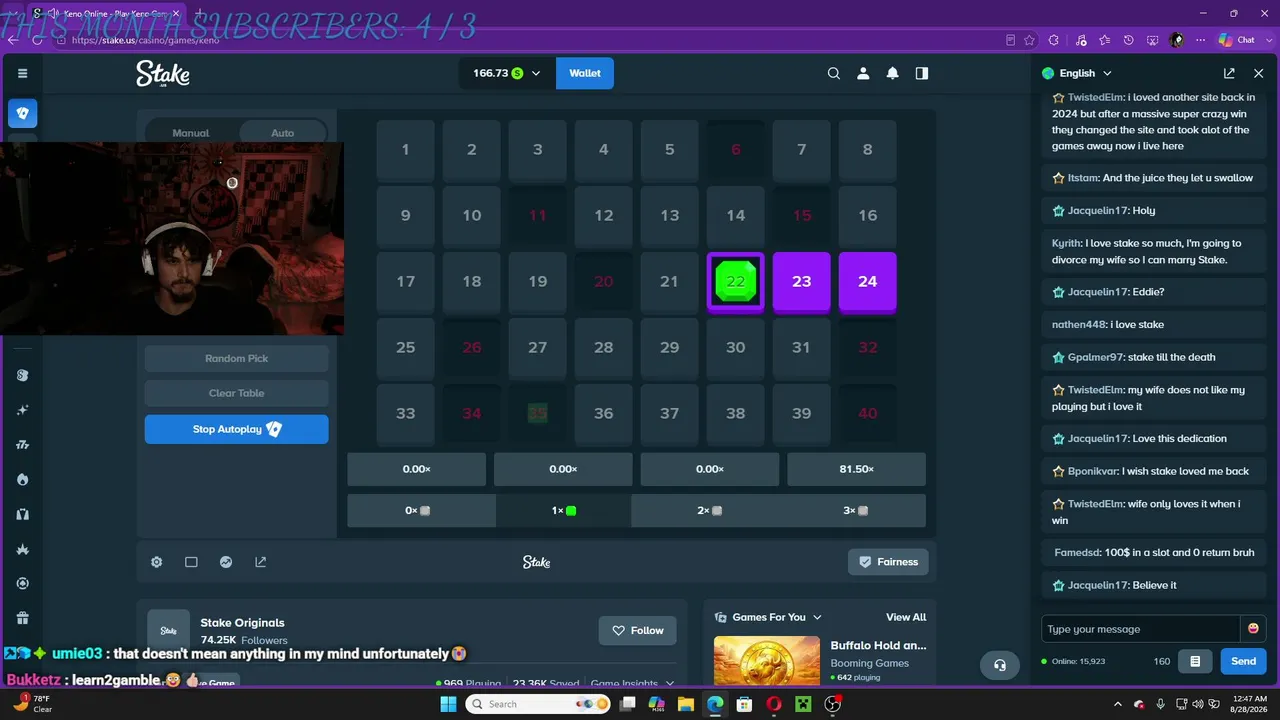The width and height of the screenshot is (1280, 720).
Task: Click the Fairness button
Action: pos(888,562)
